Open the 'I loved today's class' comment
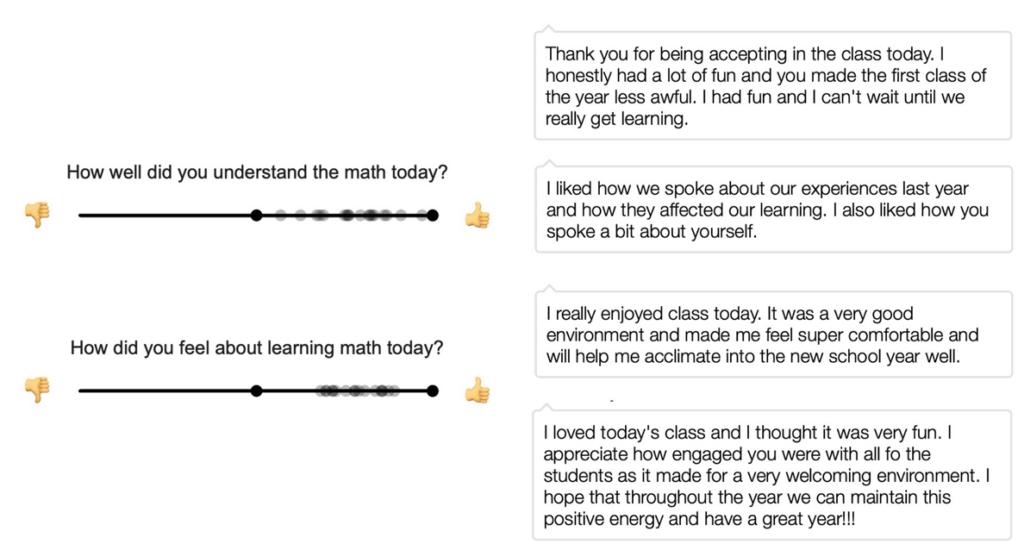This screenshot has height=550, width=1024. coord(772,475)
